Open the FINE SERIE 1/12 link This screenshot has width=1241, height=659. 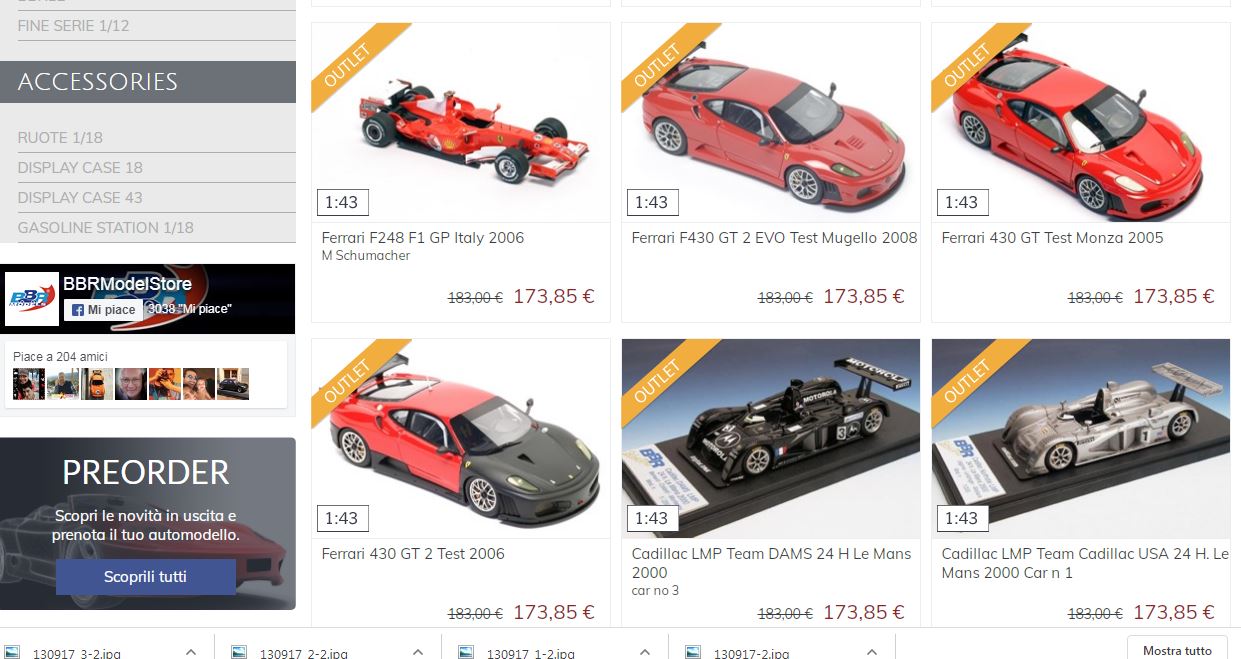73,25
